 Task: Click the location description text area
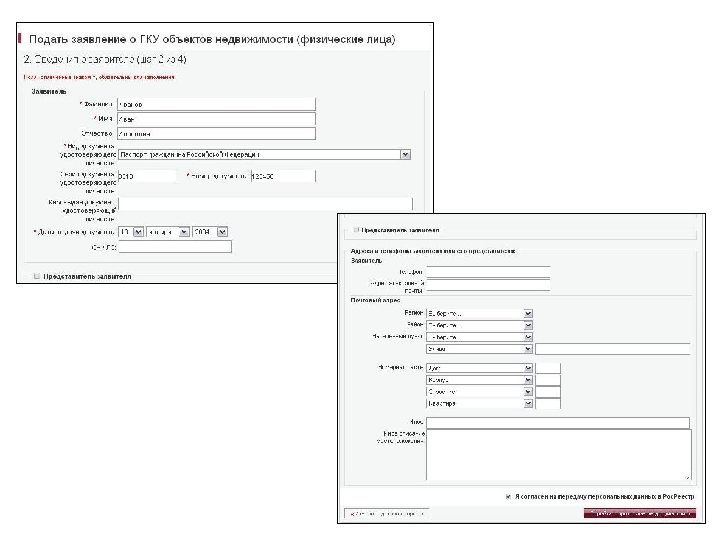click(559, 455)
